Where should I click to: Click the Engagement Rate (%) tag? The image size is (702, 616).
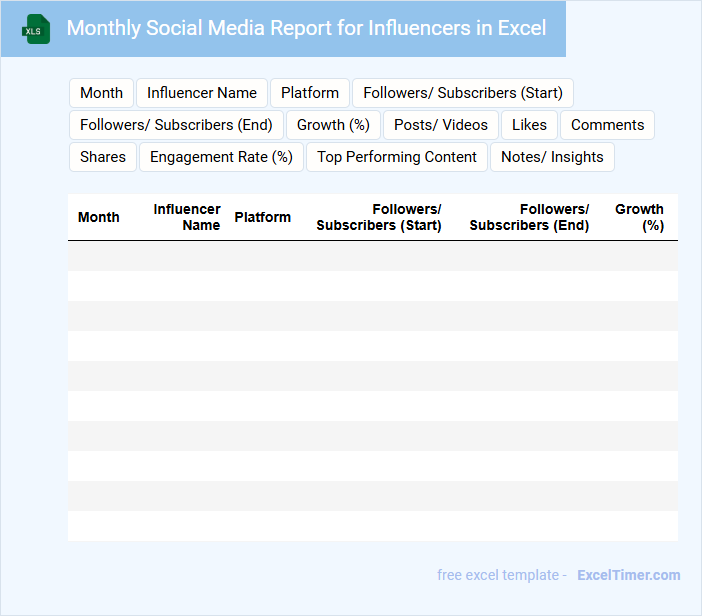click(221, 157)
